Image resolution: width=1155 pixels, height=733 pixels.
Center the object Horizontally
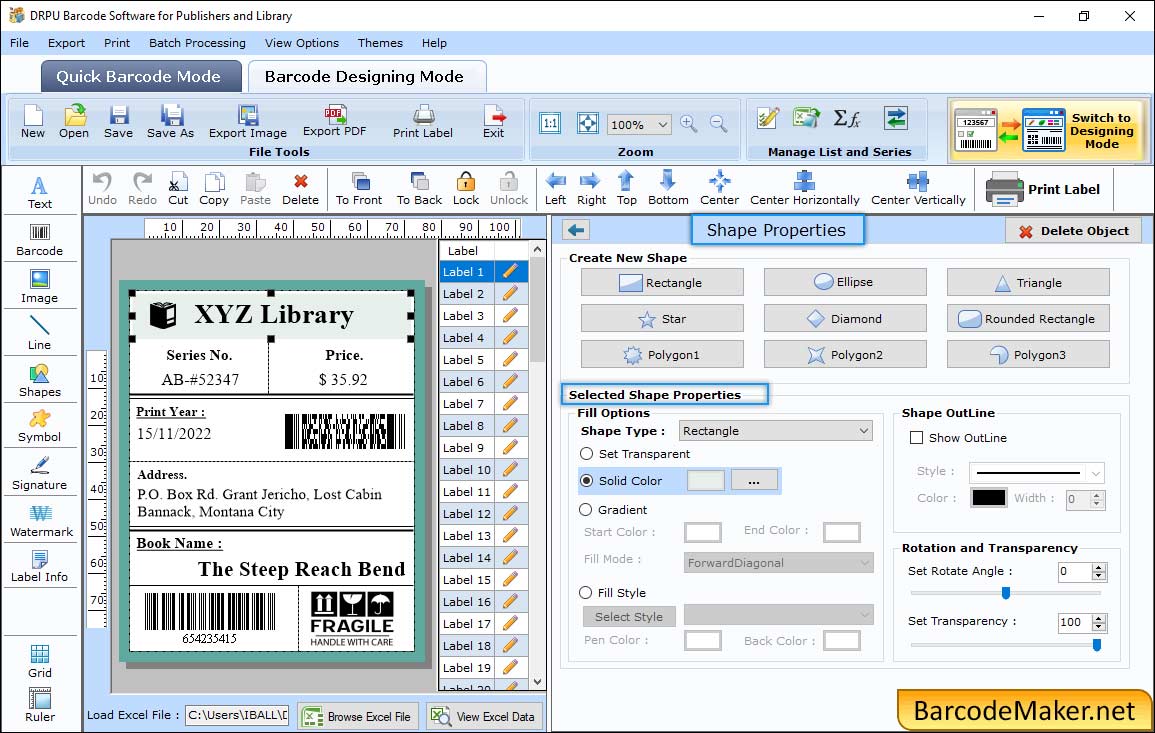point(804,189)
